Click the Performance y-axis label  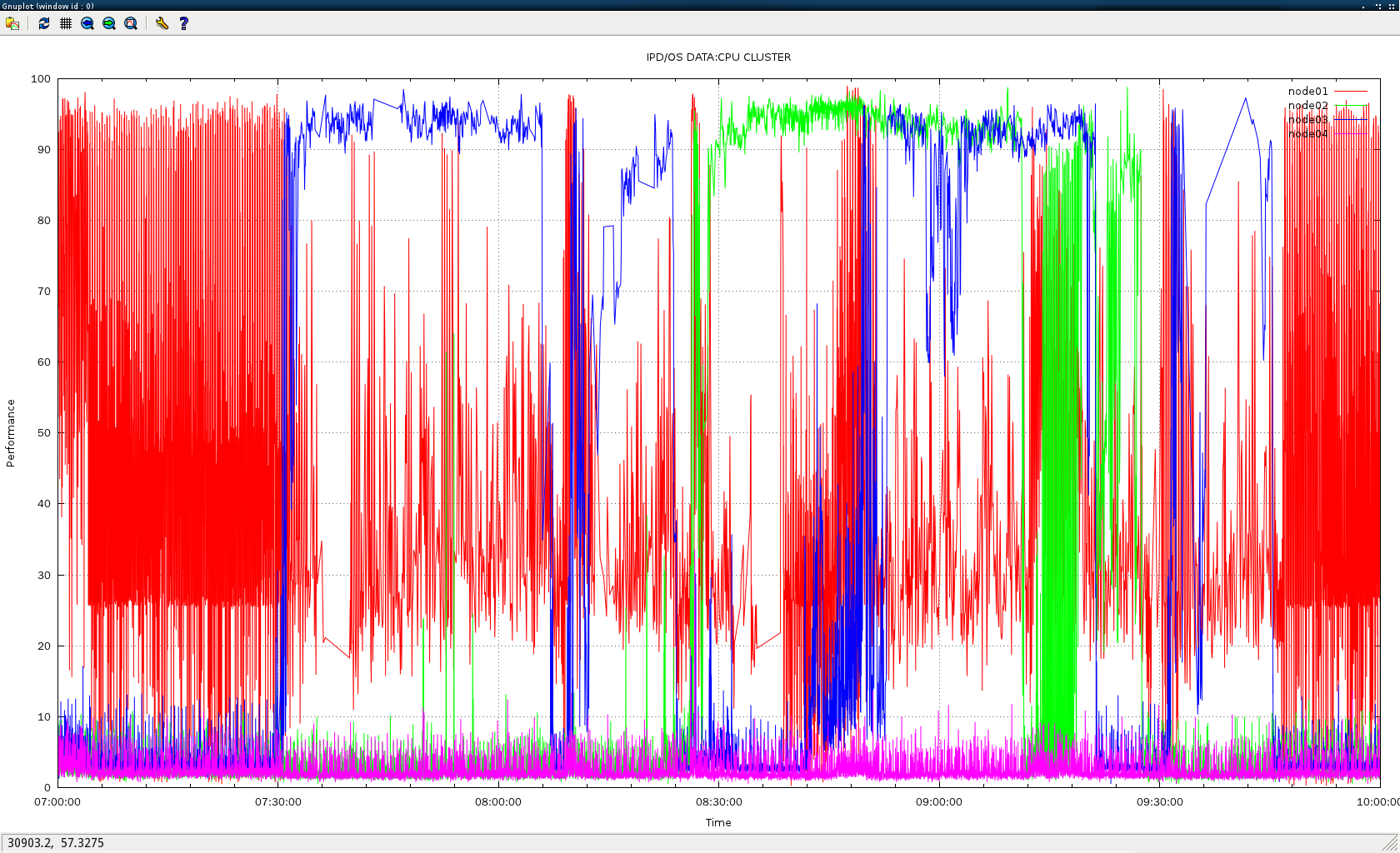coord(11,433)
